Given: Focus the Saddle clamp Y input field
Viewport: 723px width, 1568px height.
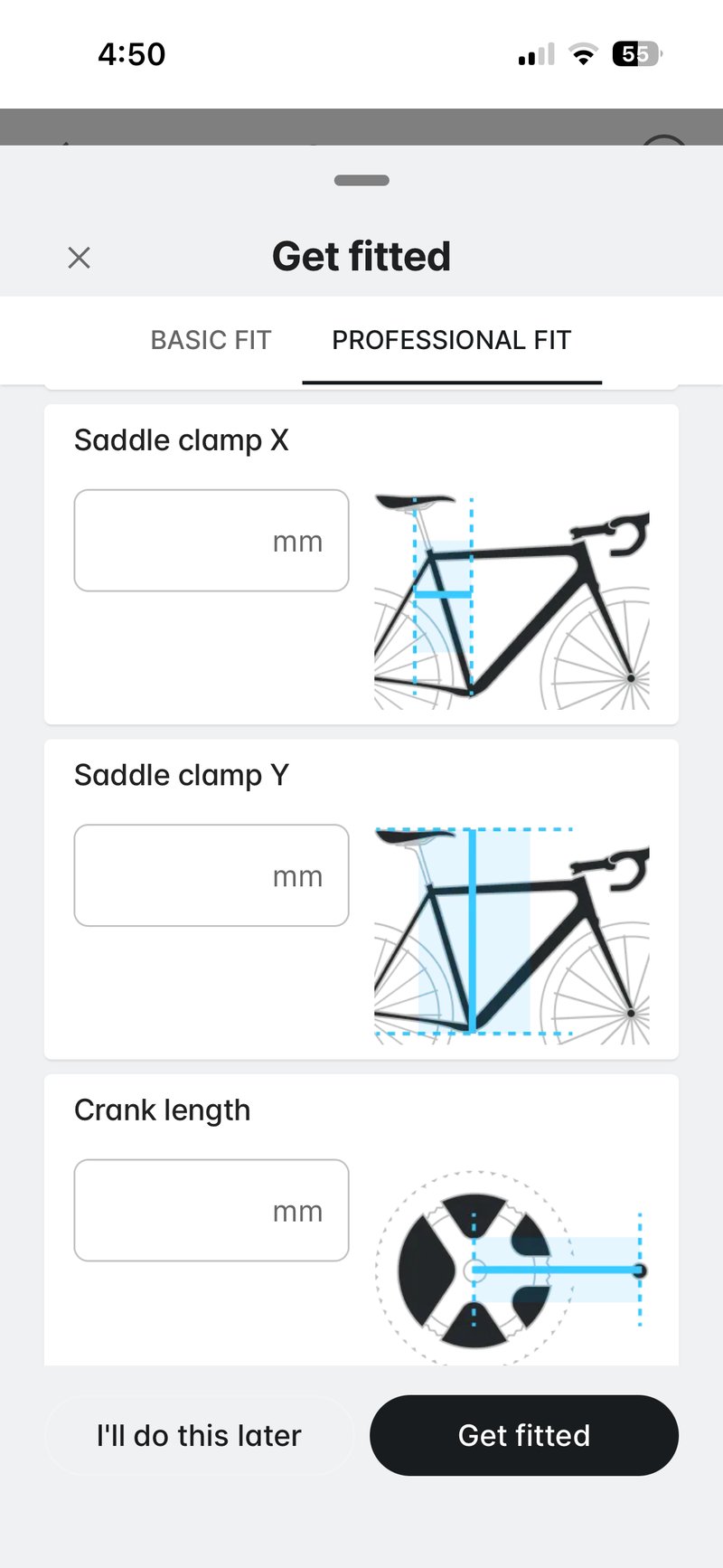Looking at the screenshot, I should [x=211, y=875].
